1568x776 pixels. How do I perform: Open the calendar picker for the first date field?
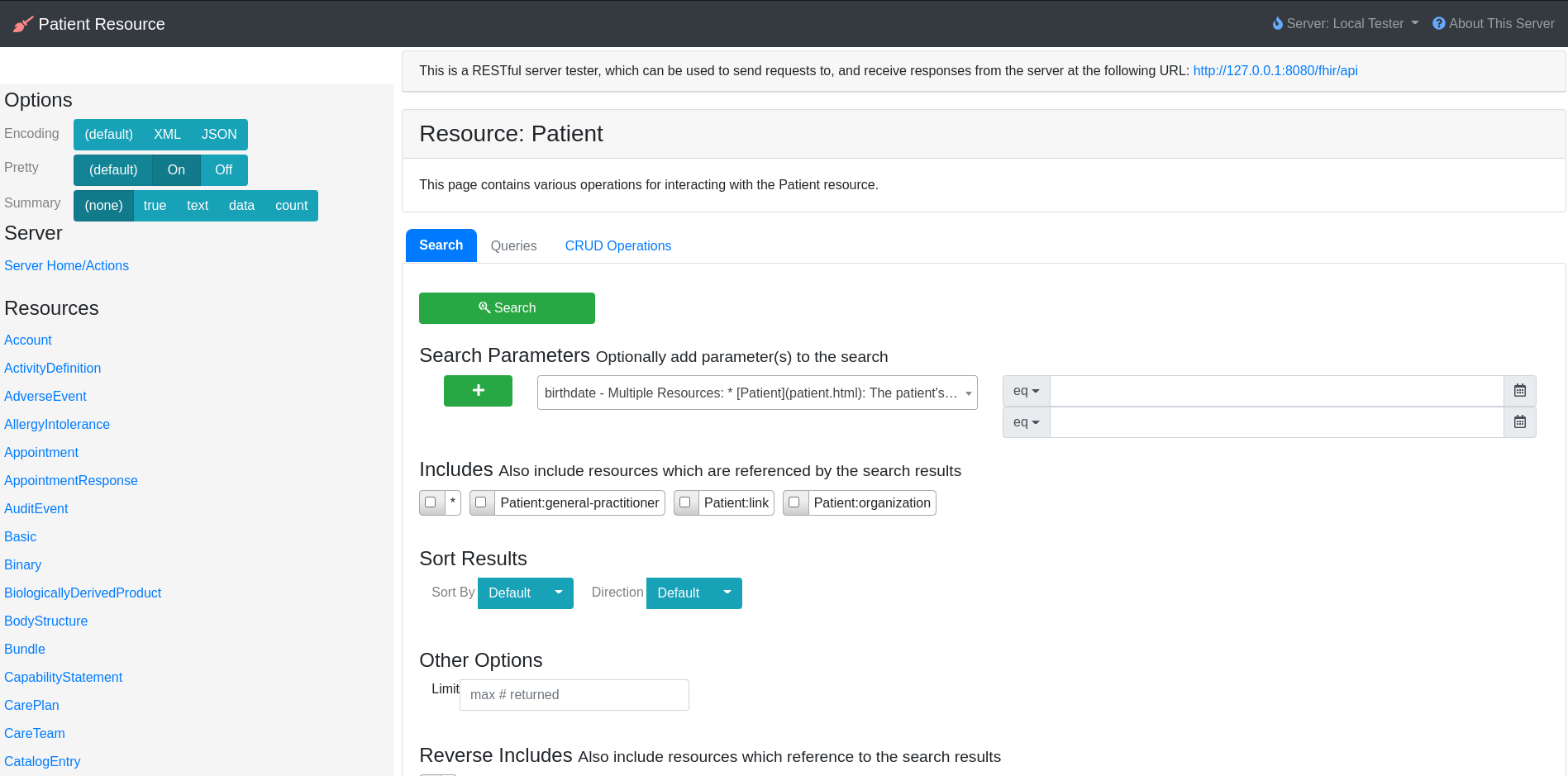point(1519,391)
